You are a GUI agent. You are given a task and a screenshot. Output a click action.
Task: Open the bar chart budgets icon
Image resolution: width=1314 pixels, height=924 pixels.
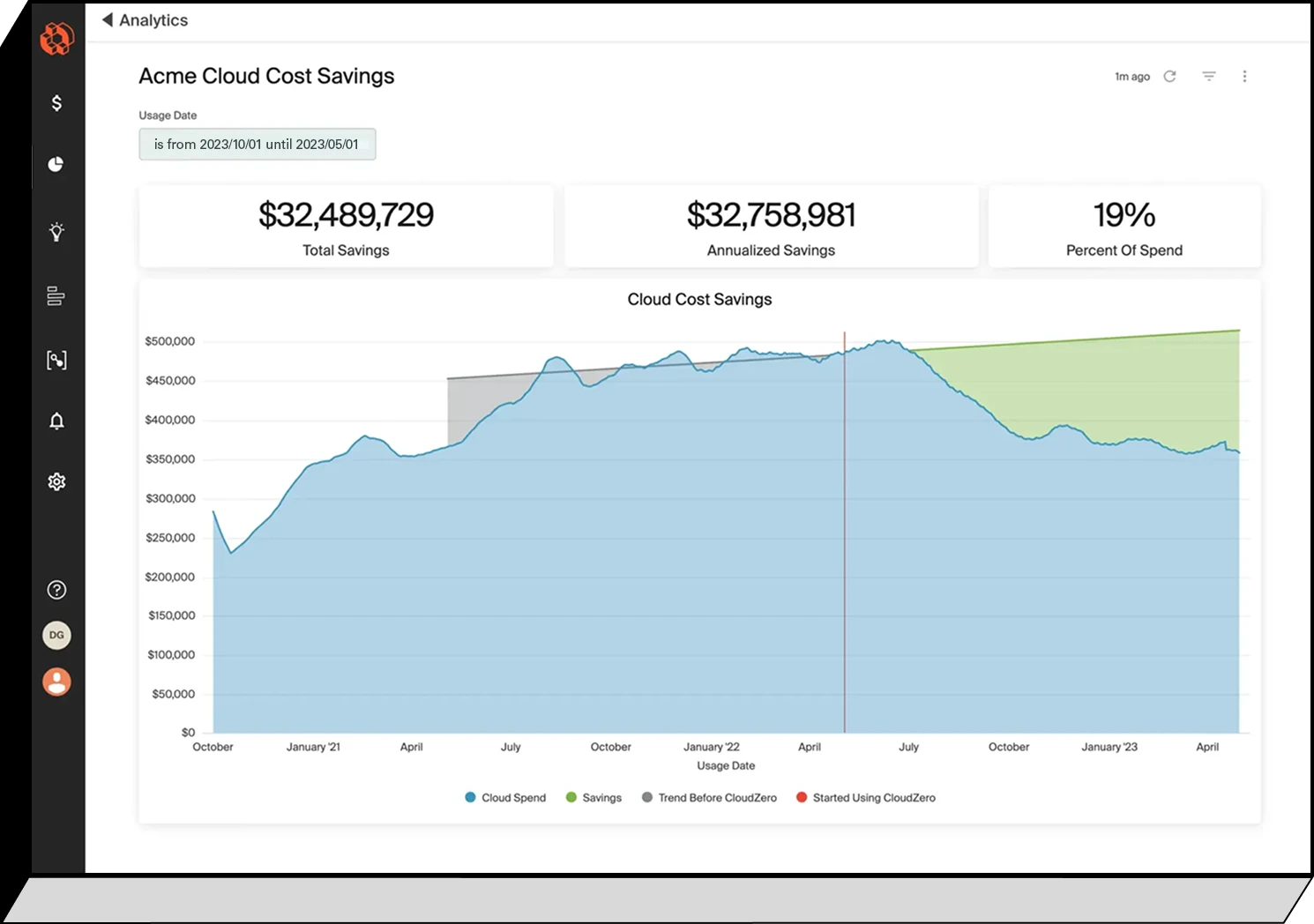[56, 296]
